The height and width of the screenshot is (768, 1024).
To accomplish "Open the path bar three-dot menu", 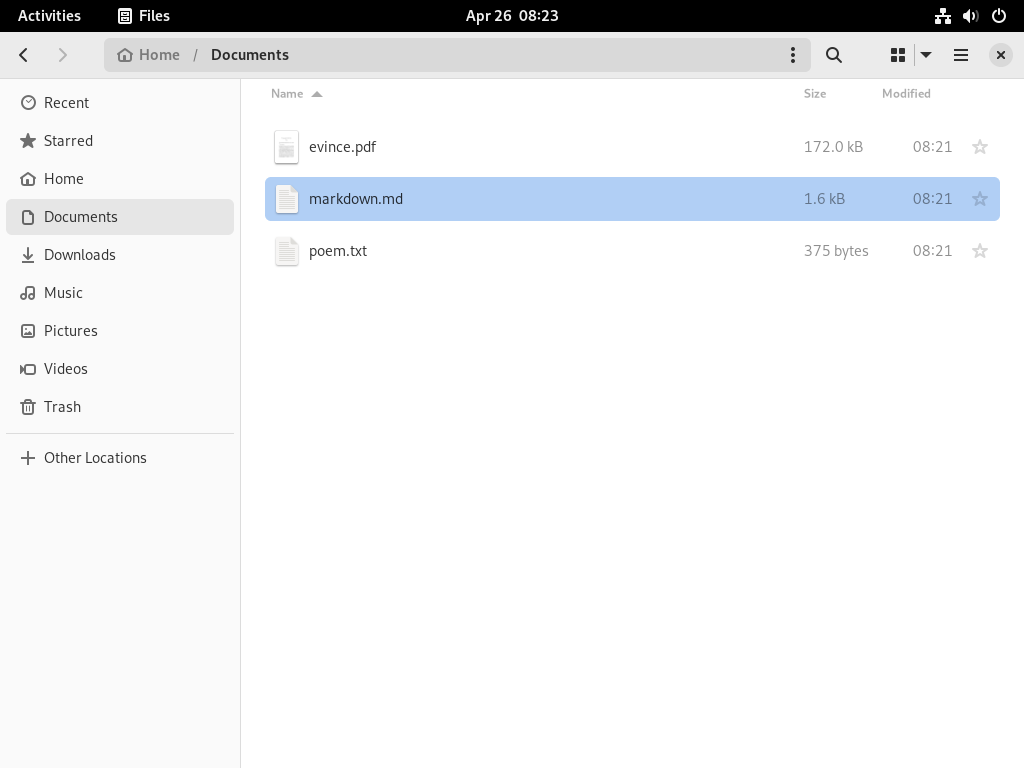I will coord(793,55).
